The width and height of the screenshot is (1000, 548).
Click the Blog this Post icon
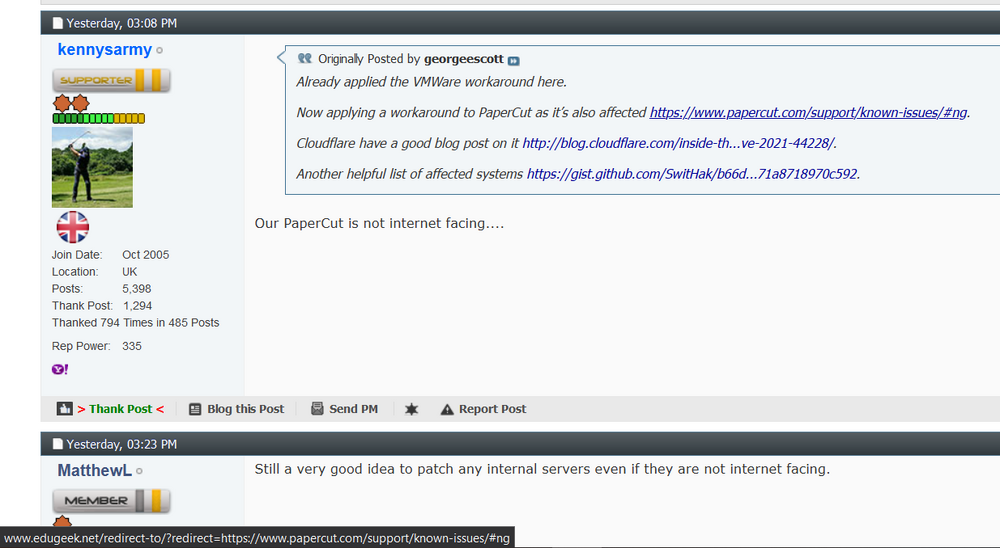tap(195, 409)
